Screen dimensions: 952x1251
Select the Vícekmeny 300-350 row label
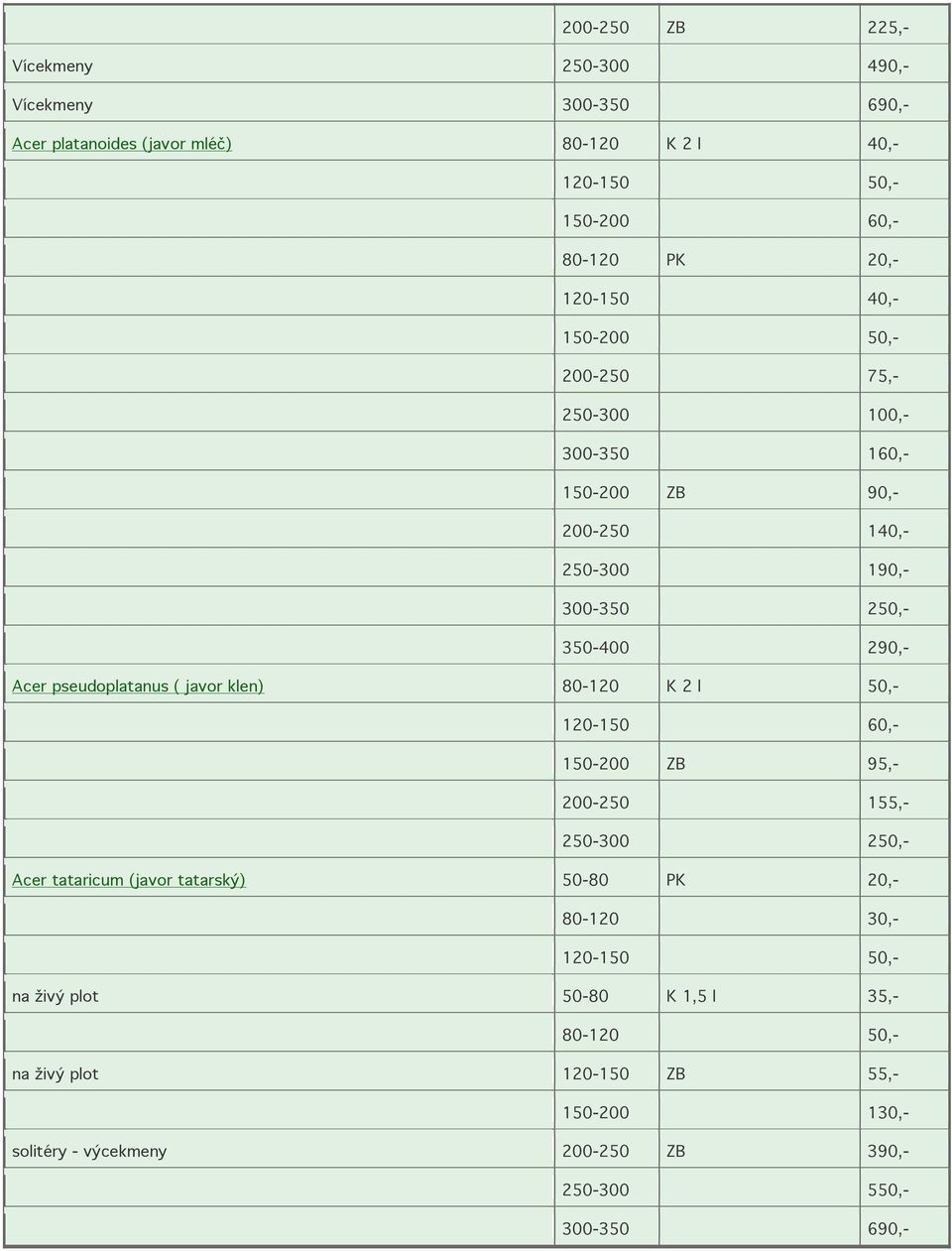coord(53,105)
